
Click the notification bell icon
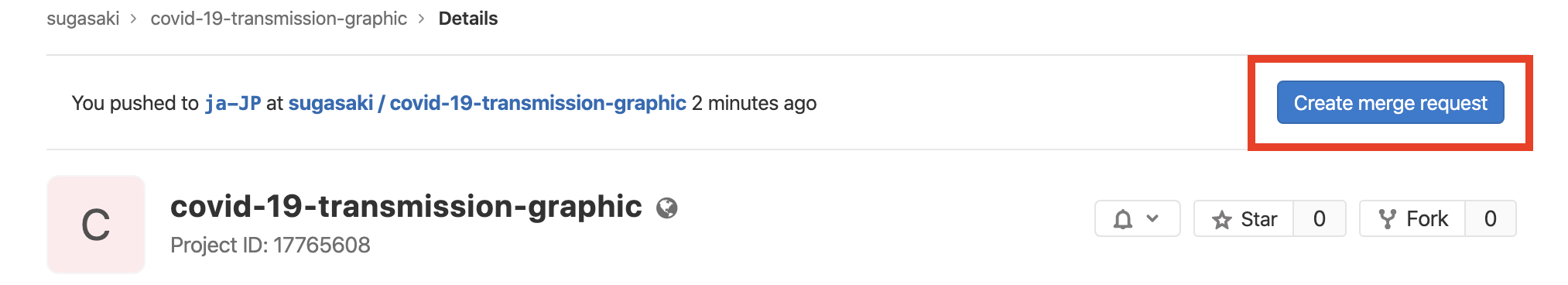(1123, 219)
